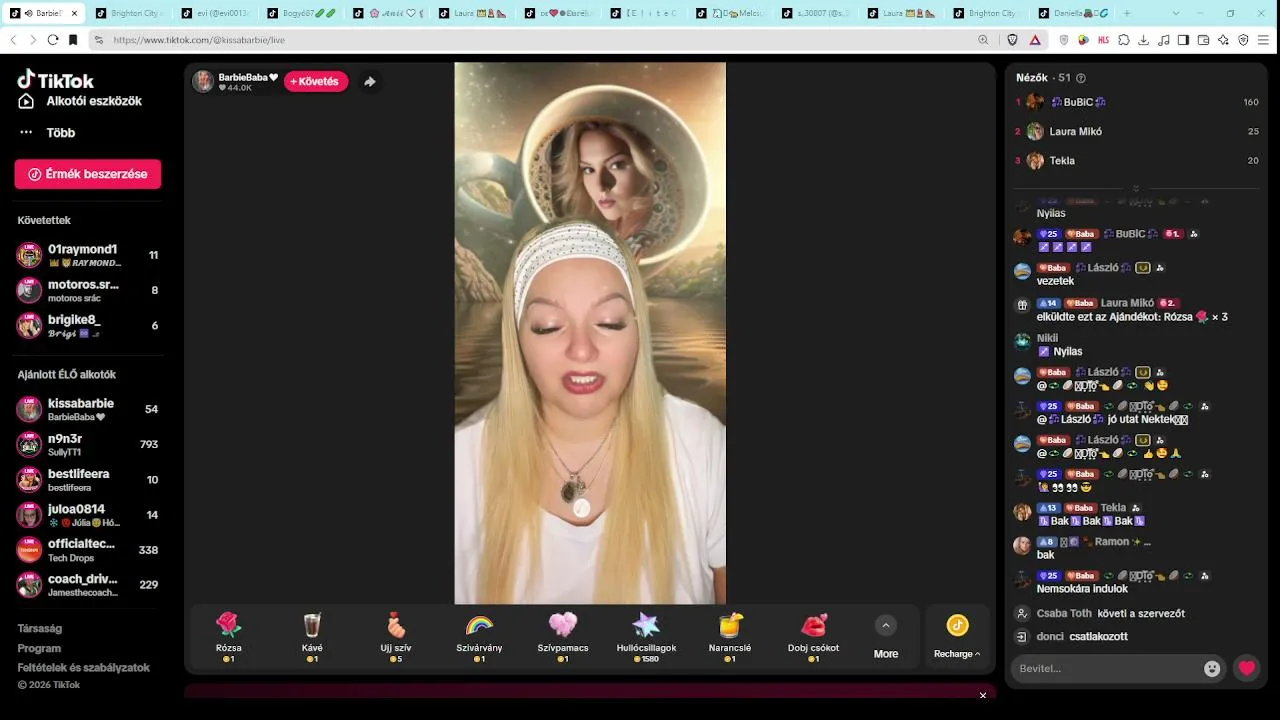The width and height of the screenshot is (1280, 720).
Task: Click the Nézők info question icon
Action: [1080, 78]
